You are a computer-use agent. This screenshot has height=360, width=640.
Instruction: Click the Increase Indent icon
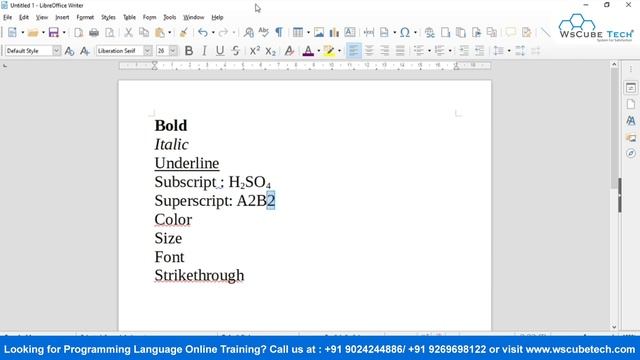click(x=464, y=51)
